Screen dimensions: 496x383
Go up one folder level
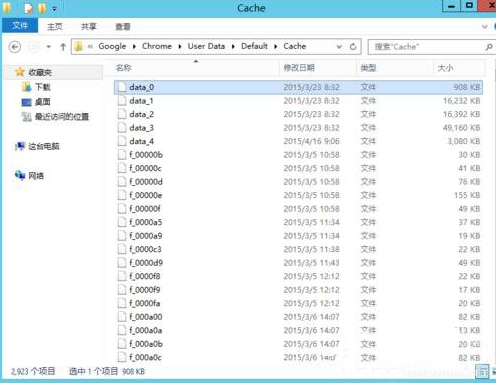[x=63, y=47]
